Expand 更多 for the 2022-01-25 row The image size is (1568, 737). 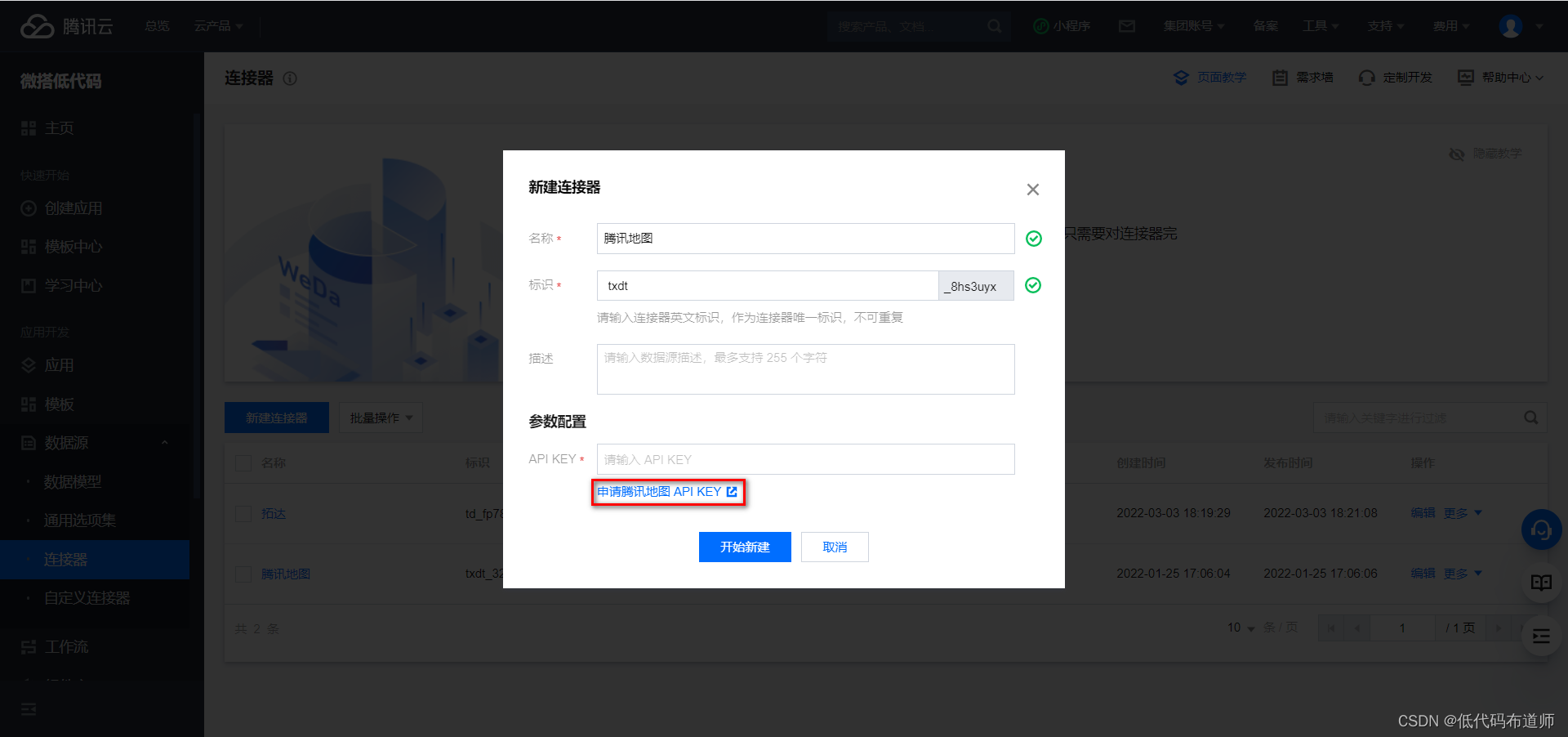point(1463,574)
